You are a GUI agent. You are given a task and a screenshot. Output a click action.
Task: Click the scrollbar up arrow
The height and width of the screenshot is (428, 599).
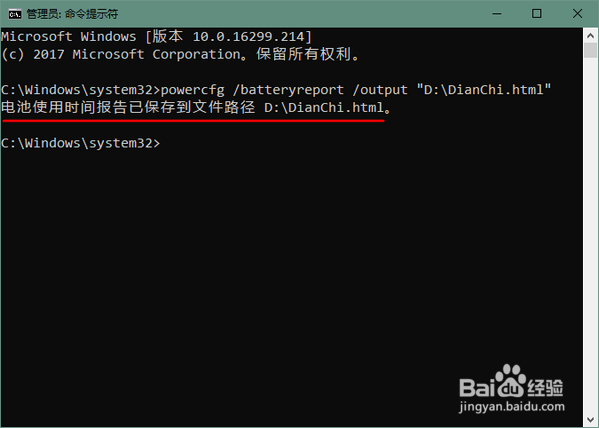(591, 36)
